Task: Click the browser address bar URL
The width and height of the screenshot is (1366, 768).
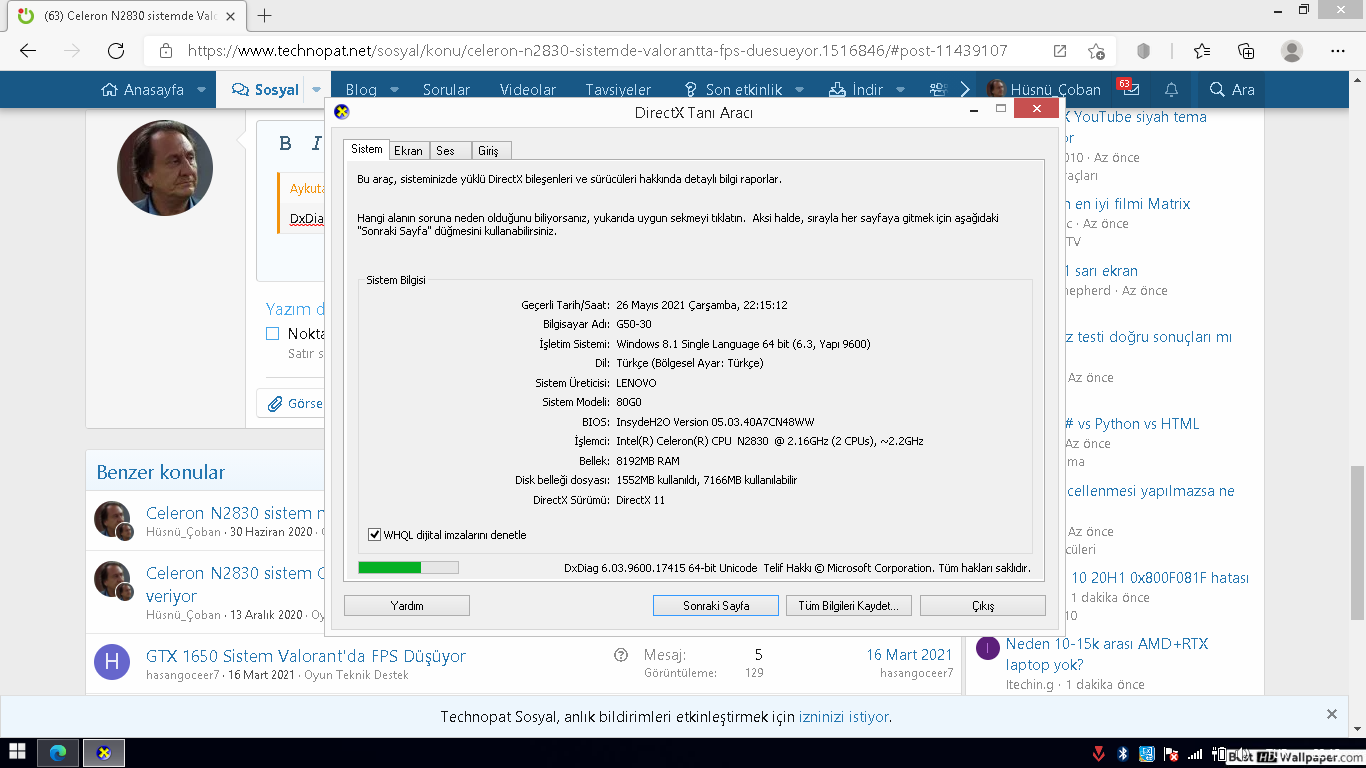Action: point(597,51)
